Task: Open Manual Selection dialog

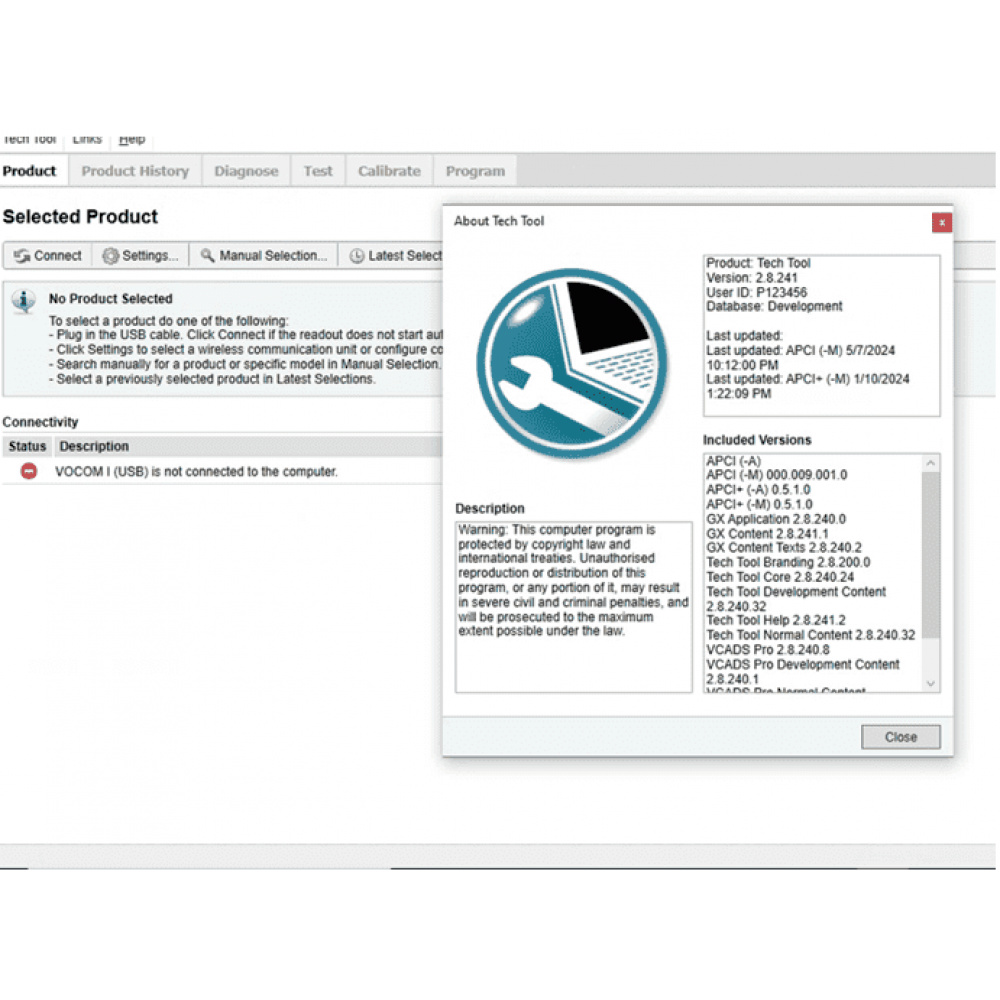Action: [x=263, y=256]
